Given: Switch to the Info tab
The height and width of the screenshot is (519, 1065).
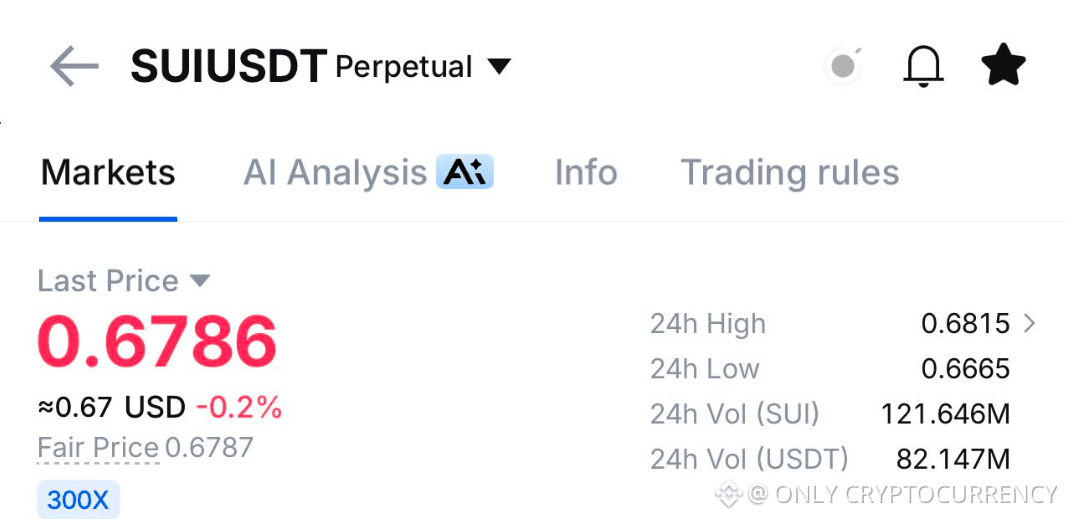Looking at the screenshot, I should click(585, 173).
